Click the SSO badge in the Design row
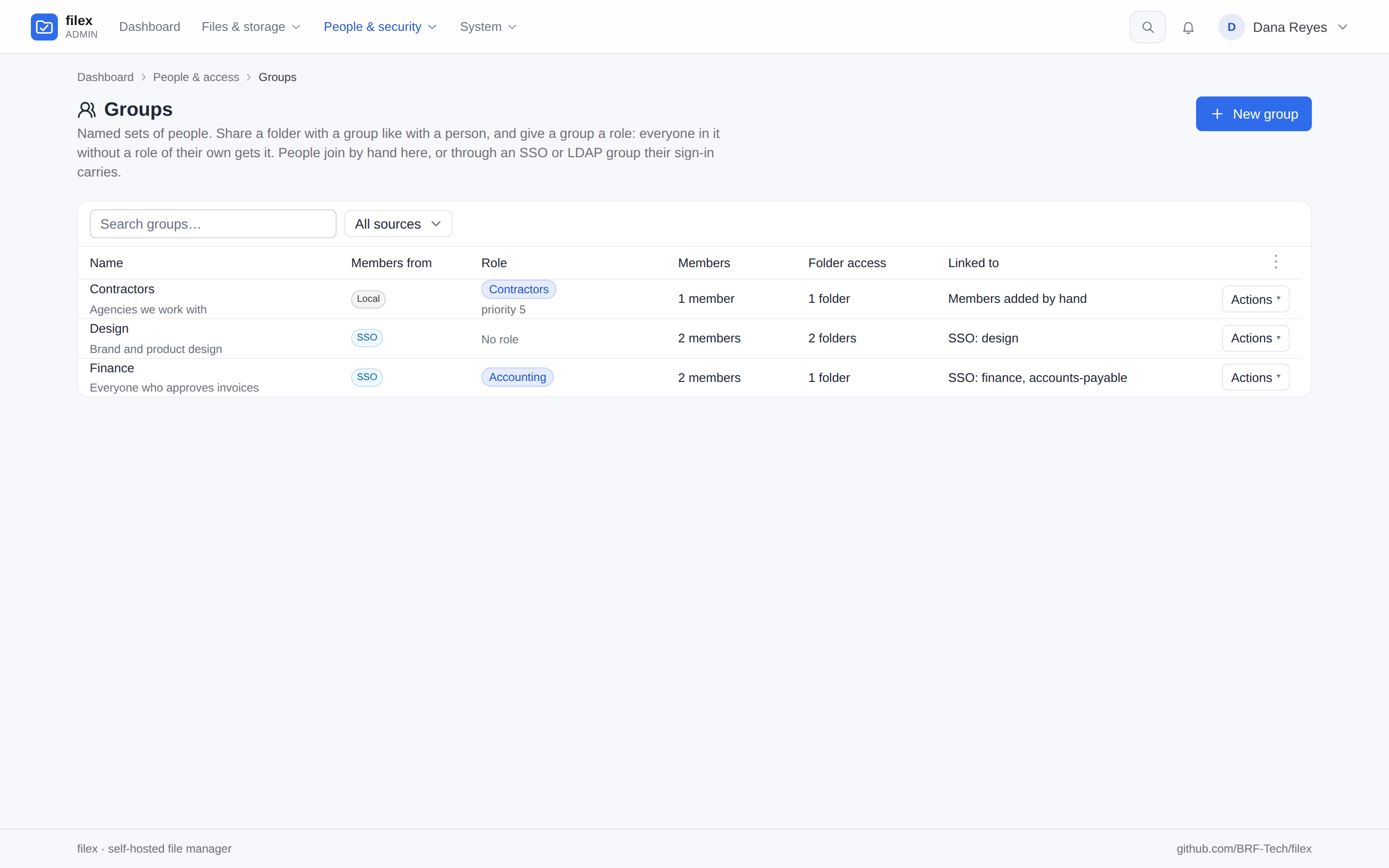Image resolution: width=1389 pixels, height=868 pixels. click(x=367, y=338)
